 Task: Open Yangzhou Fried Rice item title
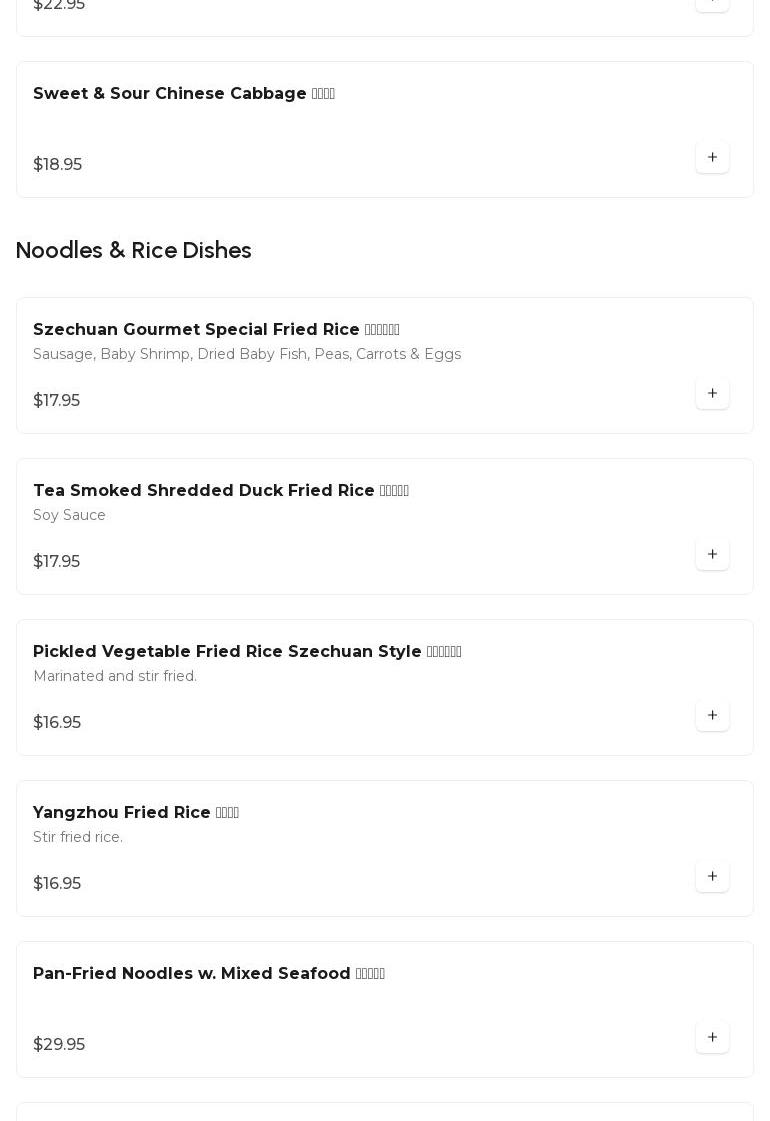(136, 812)
